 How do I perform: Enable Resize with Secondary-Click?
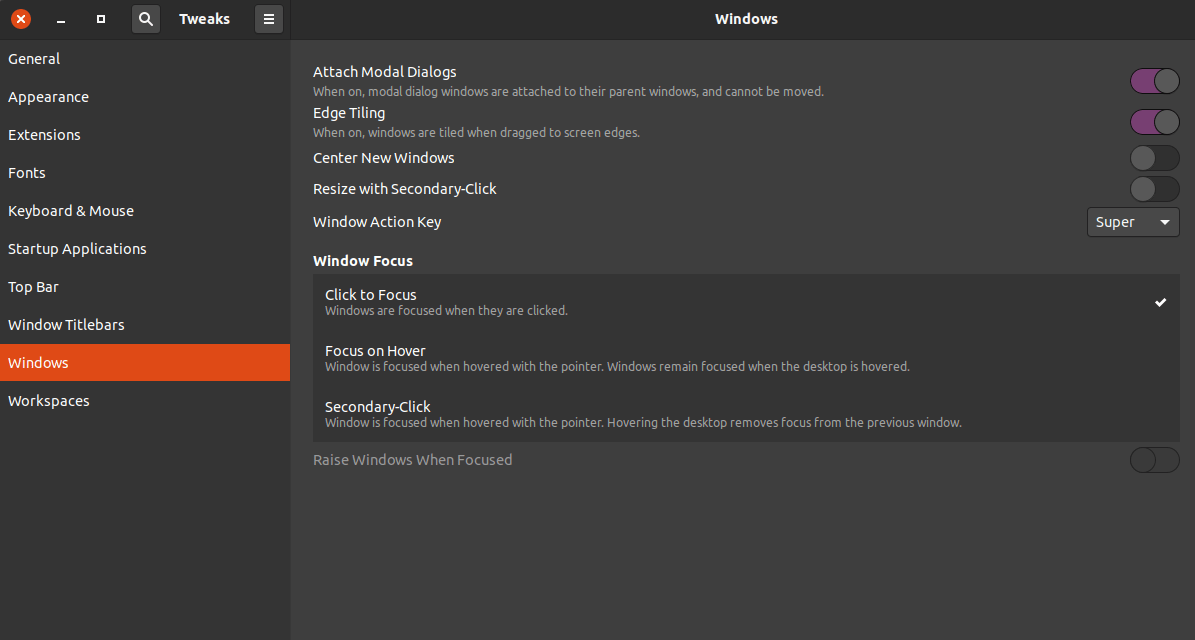(1154, 188)
